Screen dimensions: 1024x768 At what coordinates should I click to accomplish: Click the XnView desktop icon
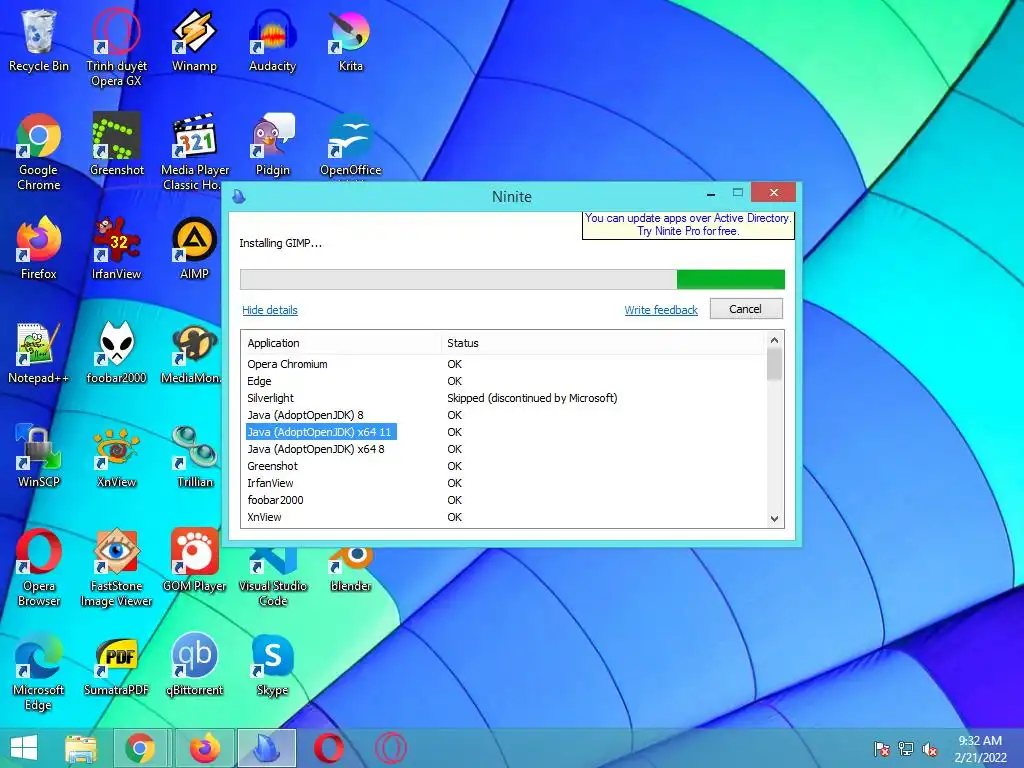pyautogui.click(x=116, y=456)
